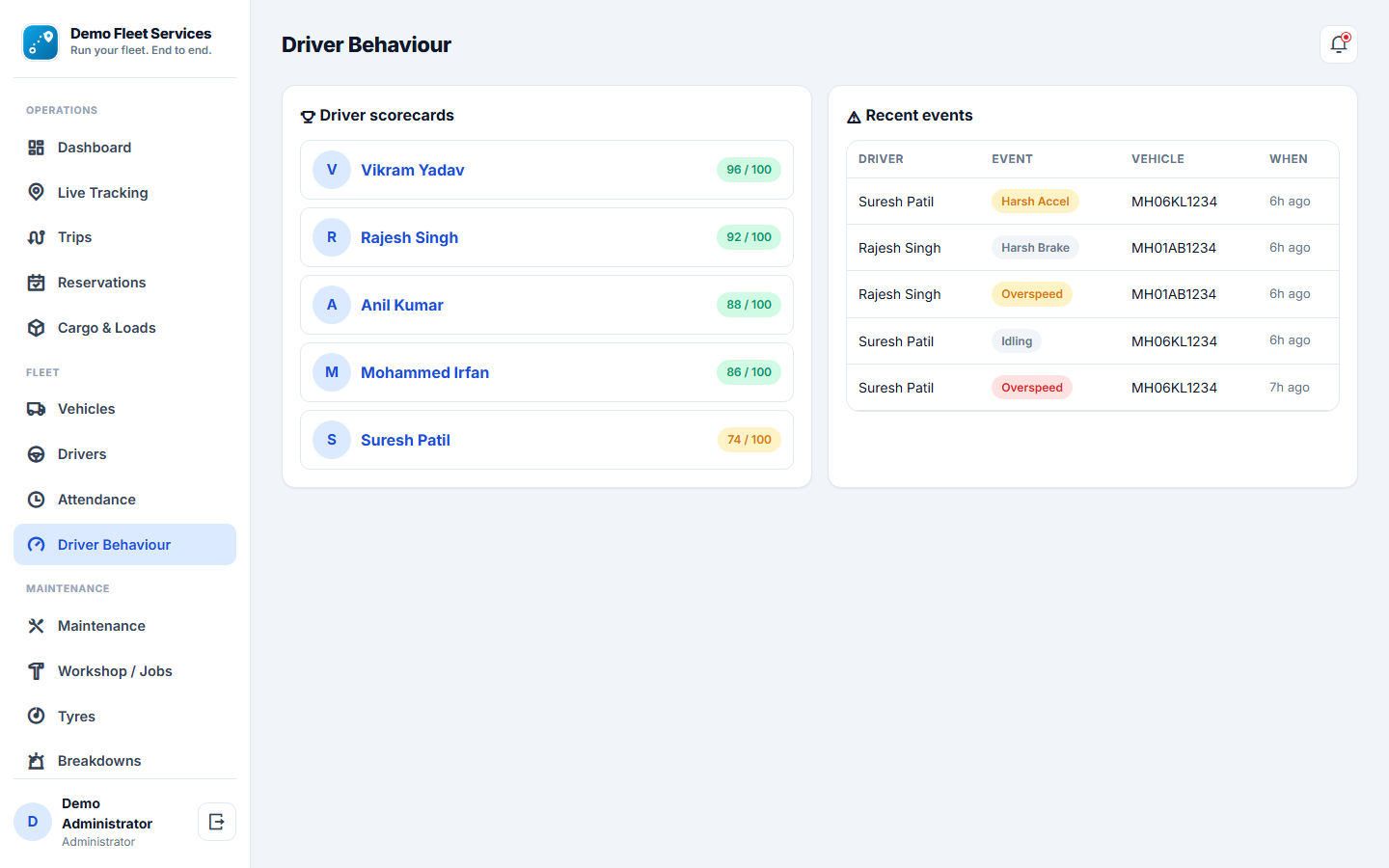Click the 88 / 100 score badge

click(x=749, y=305)
